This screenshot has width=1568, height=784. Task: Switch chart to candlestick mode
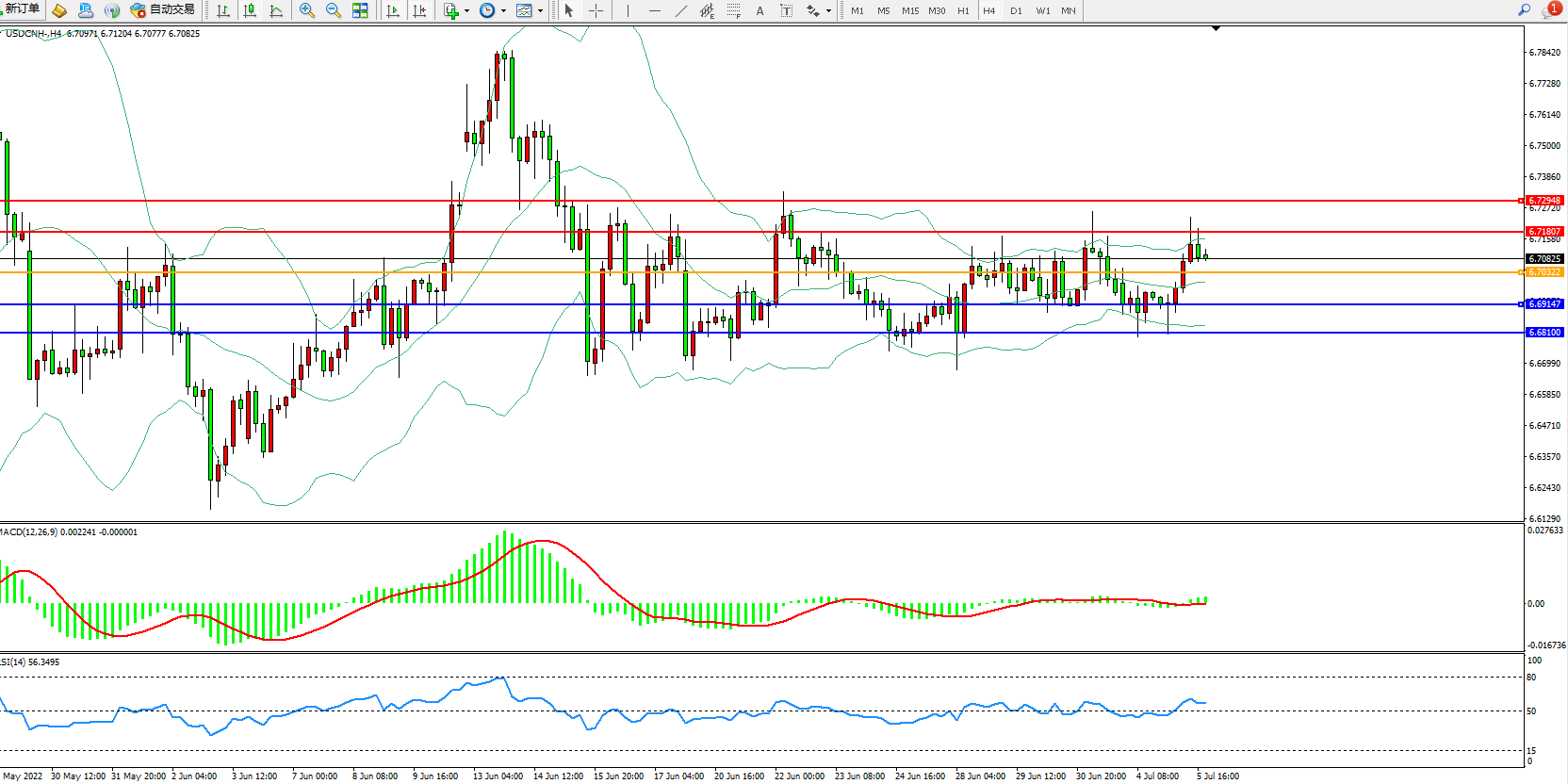(x=250, y=10)
